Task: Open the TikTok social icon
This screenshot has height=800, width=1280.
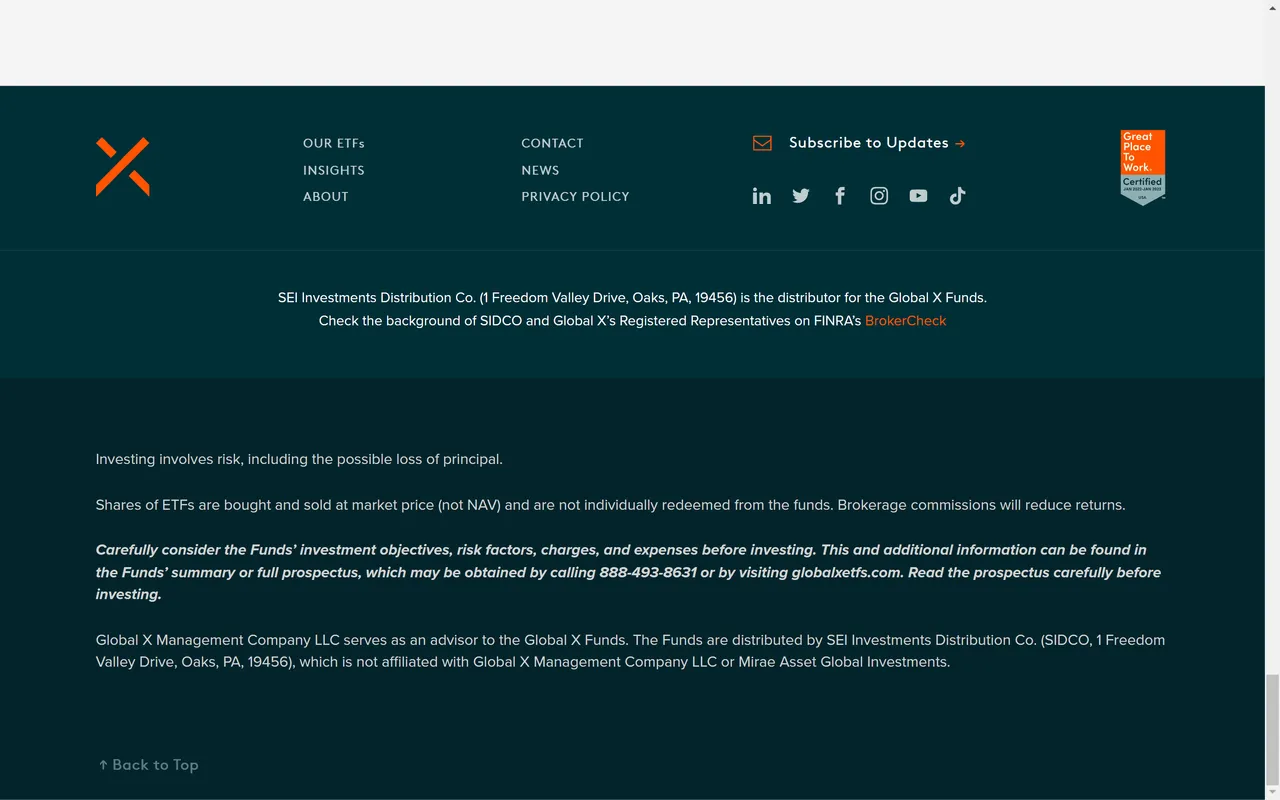Action: [957, 195]
